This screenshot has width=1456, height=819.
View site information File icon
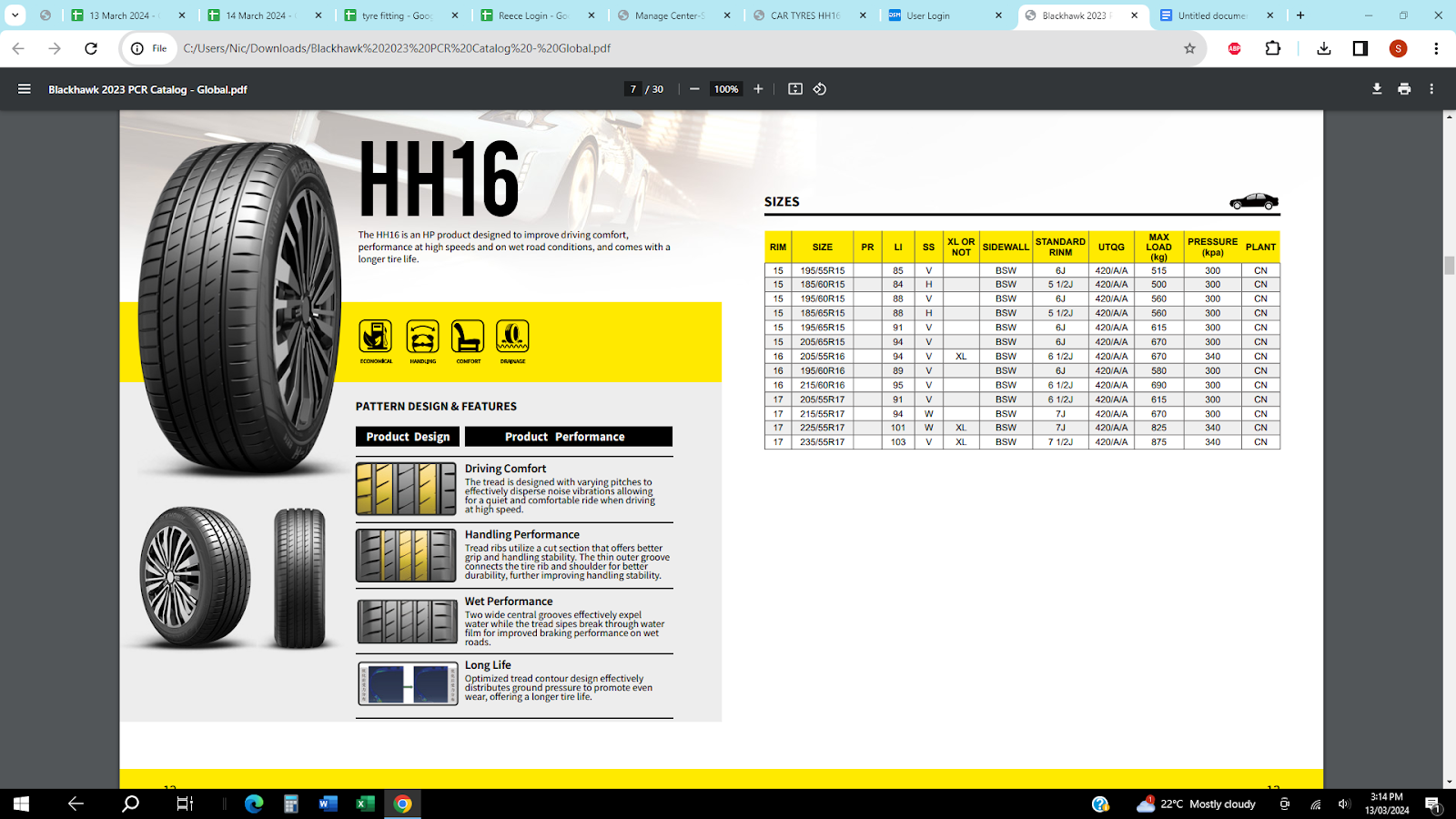[149, 48]
